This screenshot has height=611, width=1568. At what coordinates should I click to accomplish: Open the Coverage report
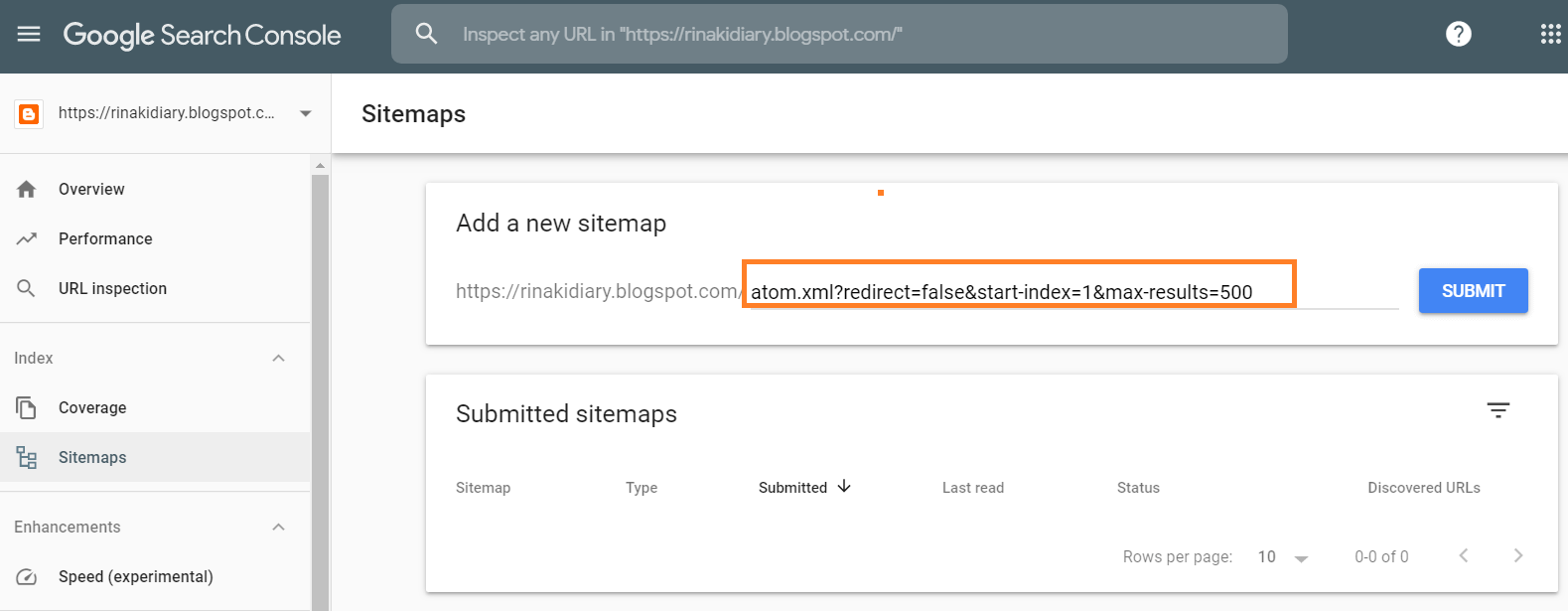92,407
